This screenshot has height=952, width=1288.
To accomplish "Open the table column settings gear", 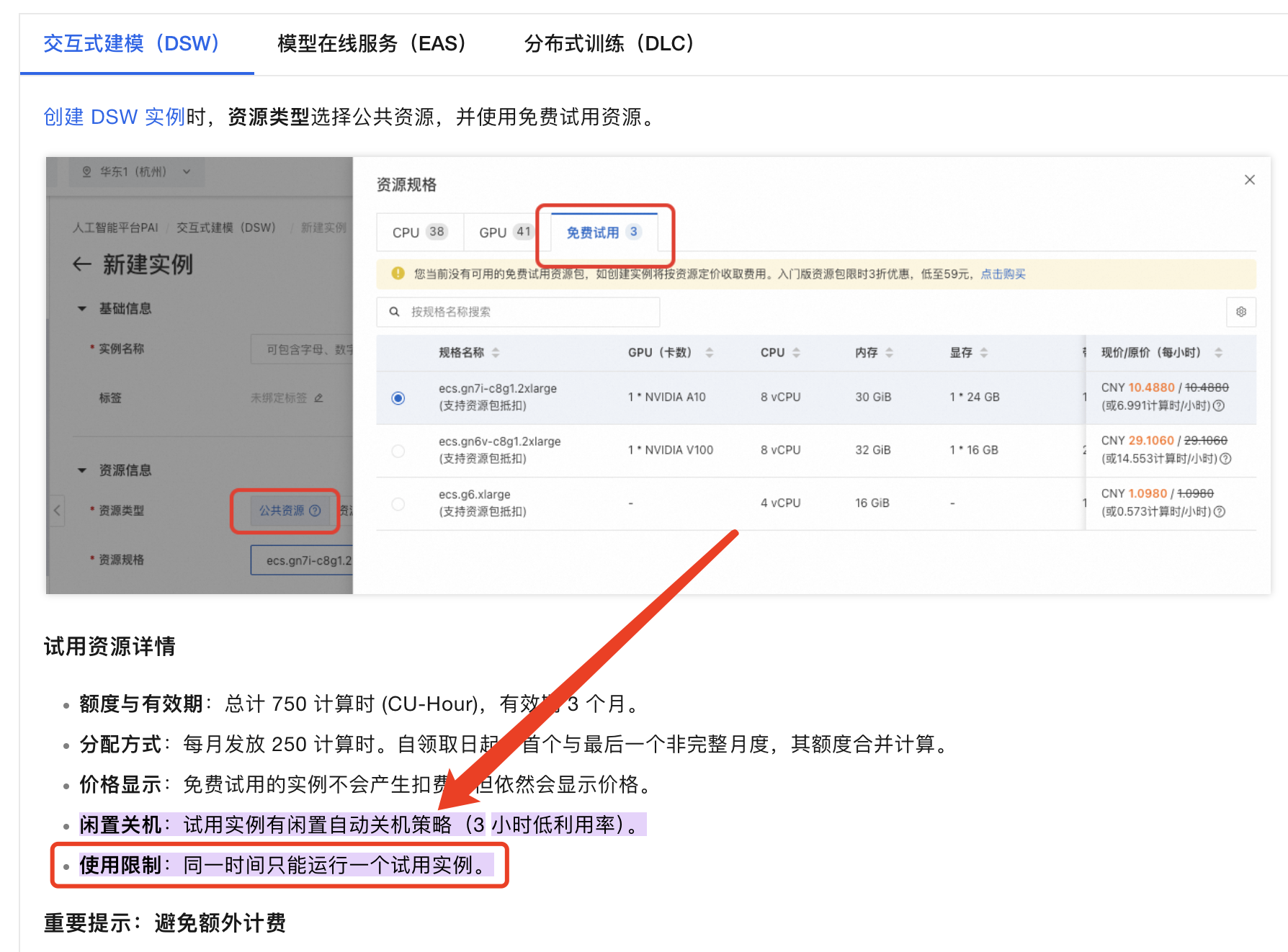I will point(1241,312).
